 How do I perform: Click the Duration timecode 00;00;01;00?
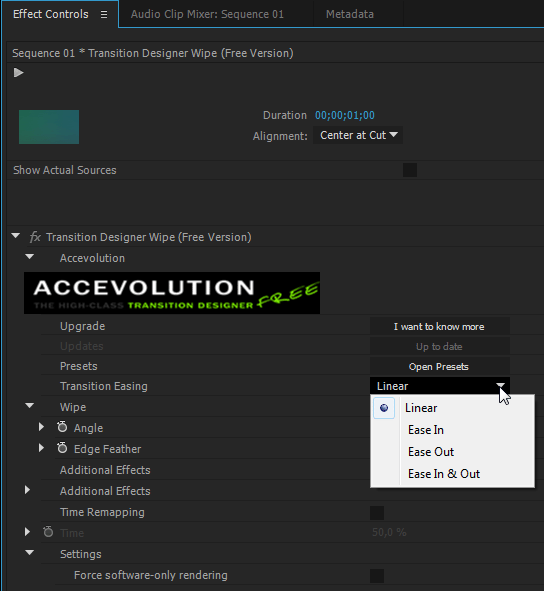(345, 115)
